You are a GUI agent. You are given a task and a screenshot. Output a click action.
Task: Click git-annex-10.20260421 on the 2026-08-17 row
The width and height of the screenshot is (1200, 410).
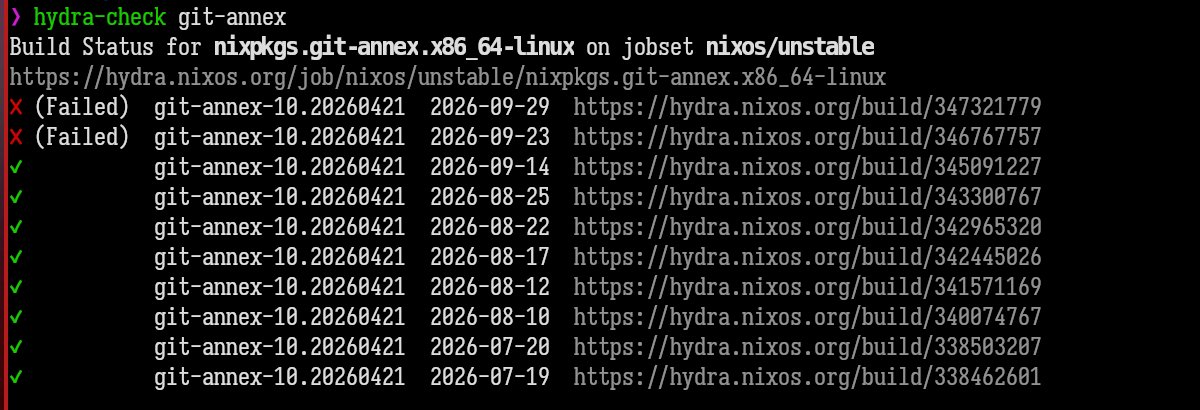(x=280, y=257)
